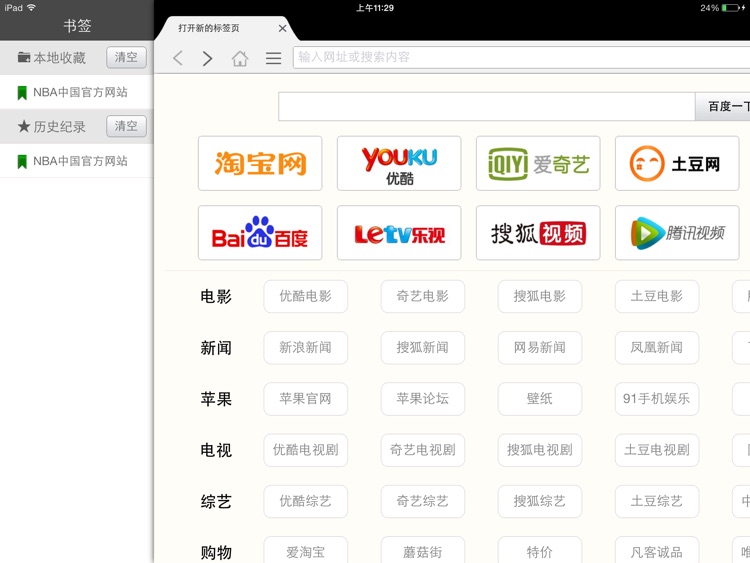Open NBA中国官方网站 under 本地收藏
This screenshot has width=750, height=563.
[x=77, y=92]
